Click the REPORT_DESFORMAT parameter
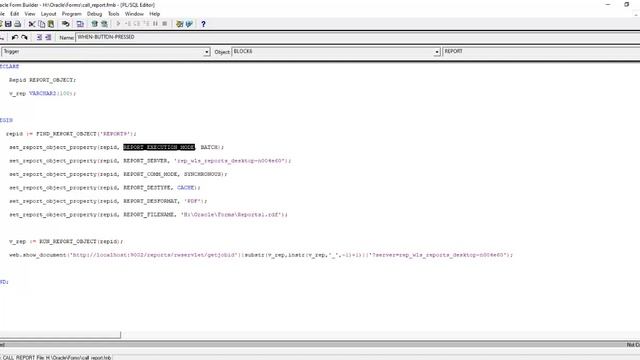 [x=151, y=201]
